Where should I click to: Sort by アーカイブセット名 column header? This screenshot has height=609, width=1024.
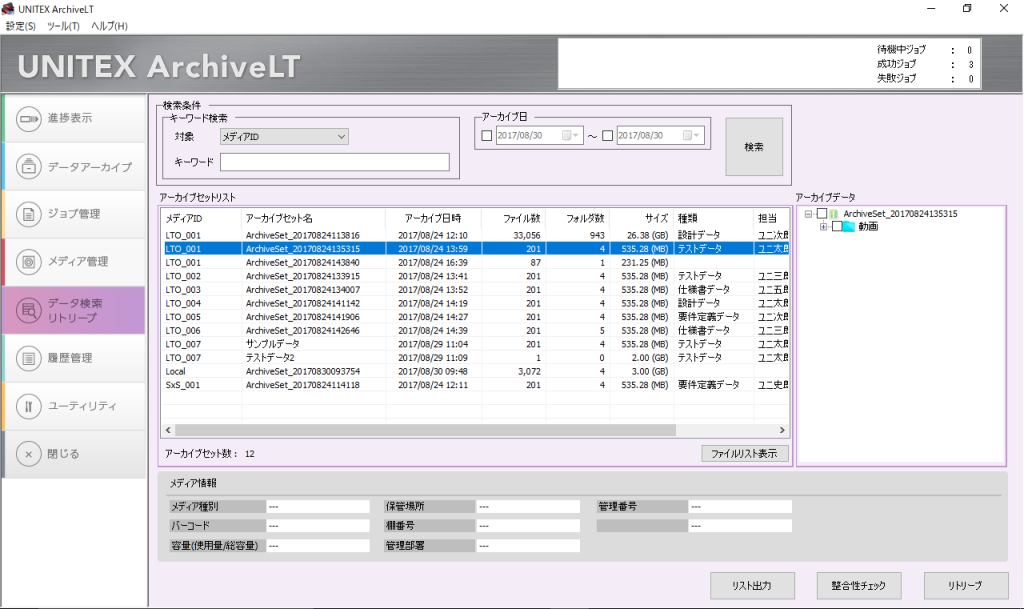click(313, 218)
